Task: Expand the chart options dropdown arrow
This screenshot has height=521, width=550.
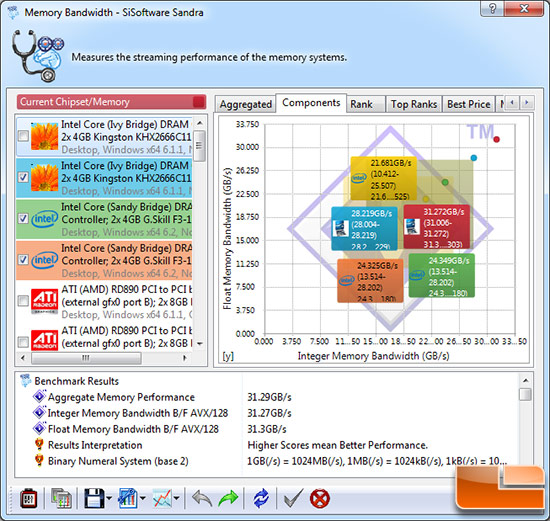Action: 142,498
